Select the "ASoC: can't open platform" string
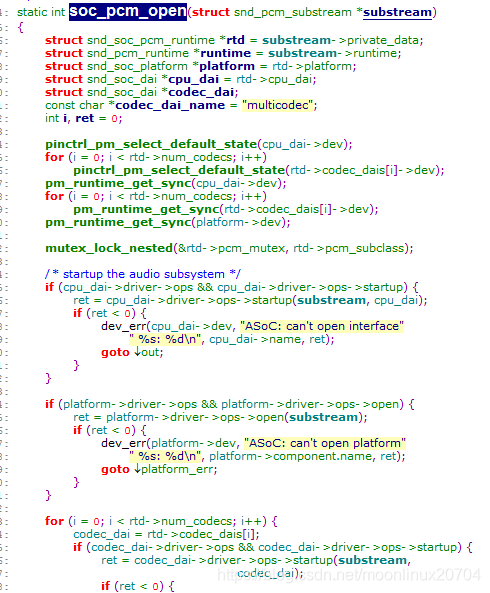 click(x=325, y=443)
